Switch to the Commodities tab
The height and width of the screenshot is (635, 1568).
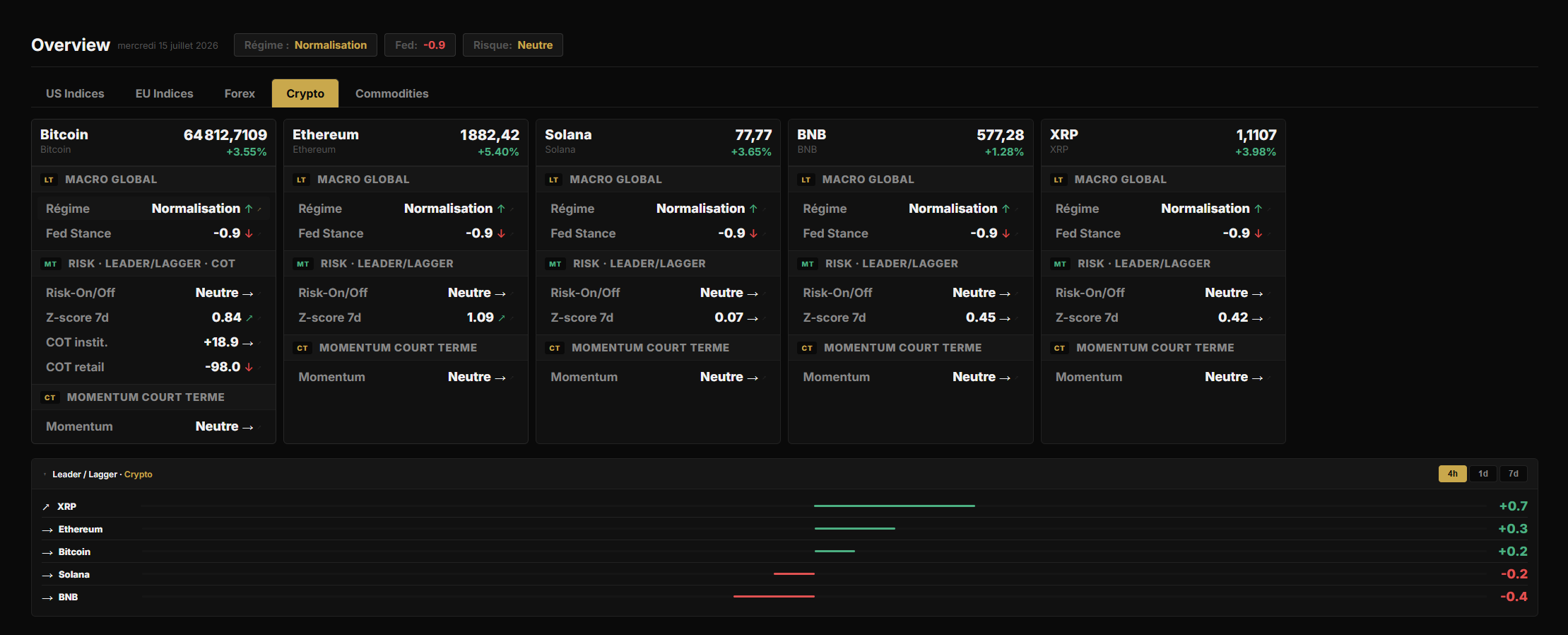pos(391,93)
